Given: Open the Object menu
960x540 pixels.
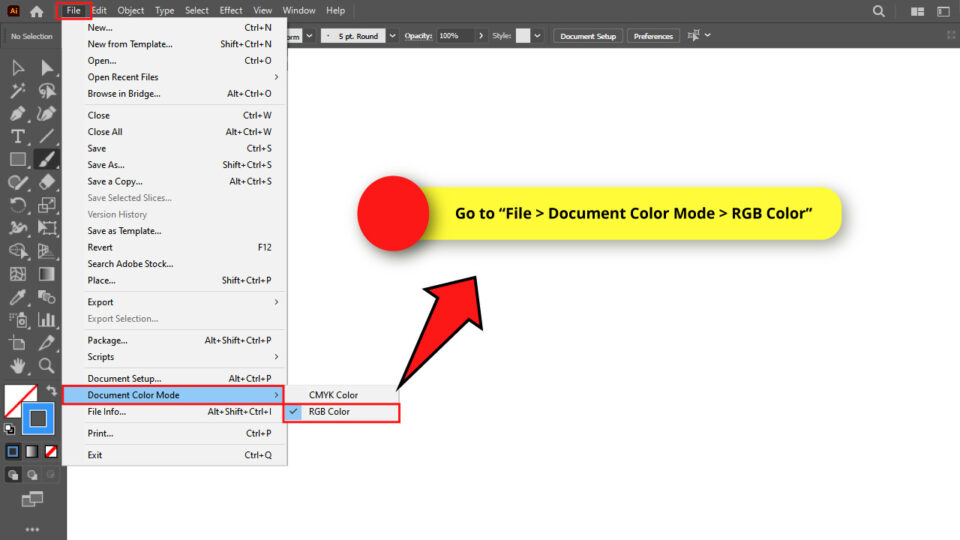Looking at the screenshot, I should (x=130, y=10).
